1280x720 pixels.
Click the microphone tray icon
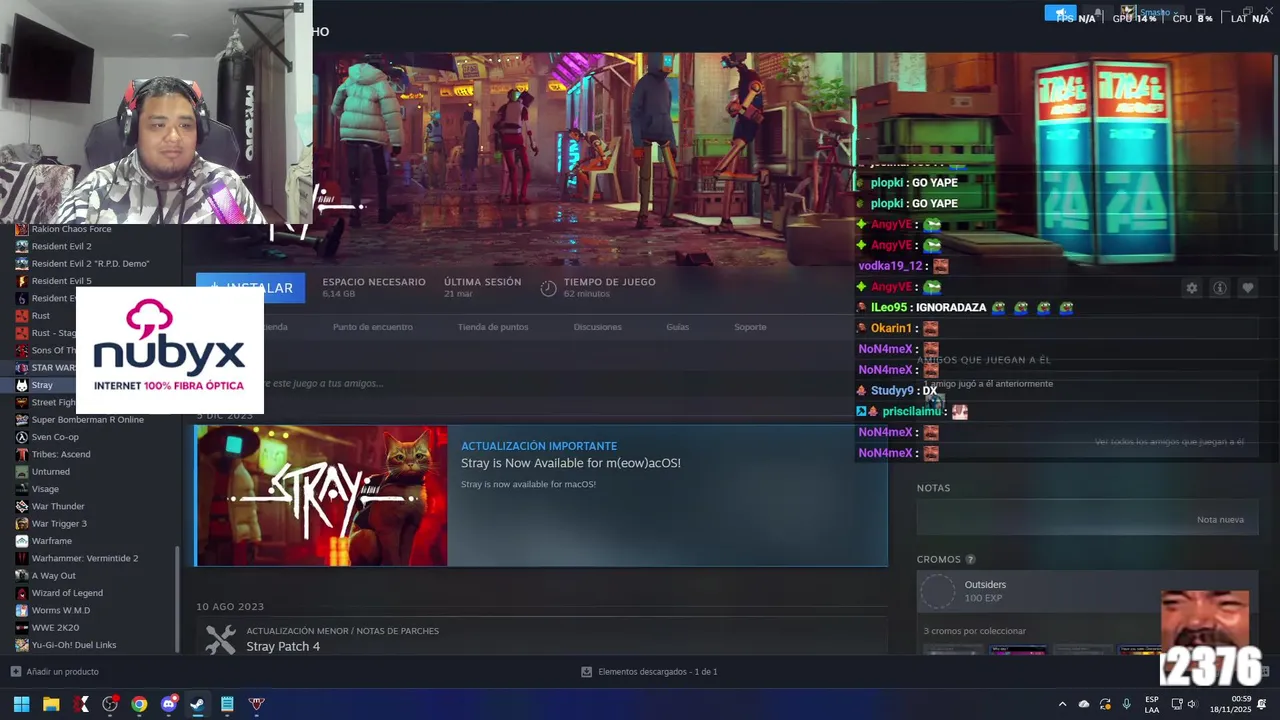tap(1127, 704)
